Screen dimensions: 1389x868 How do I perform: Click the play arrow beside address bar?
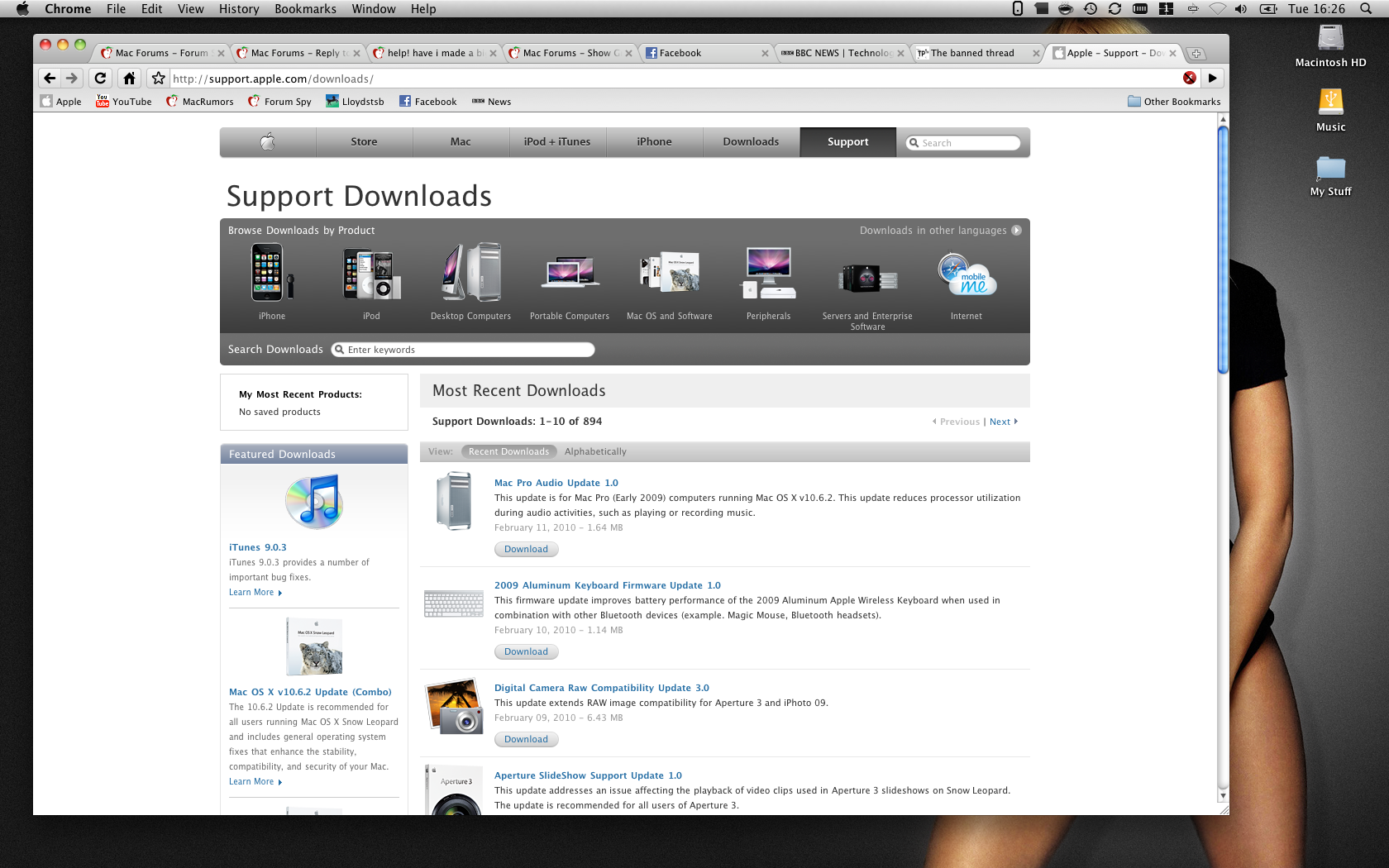click(1212, 79)
